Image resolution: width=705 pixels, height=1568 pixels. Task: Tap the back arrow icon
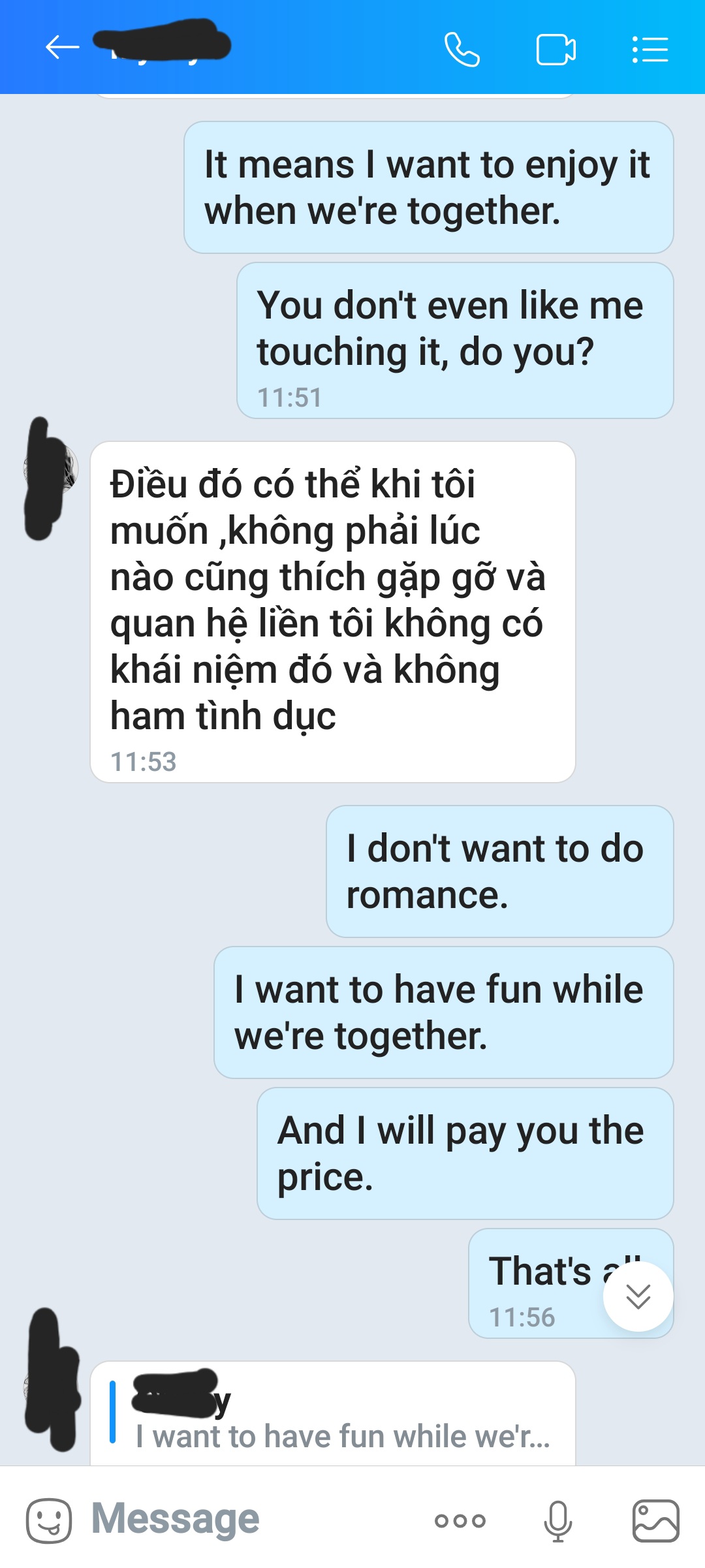(x=62, y=48)
